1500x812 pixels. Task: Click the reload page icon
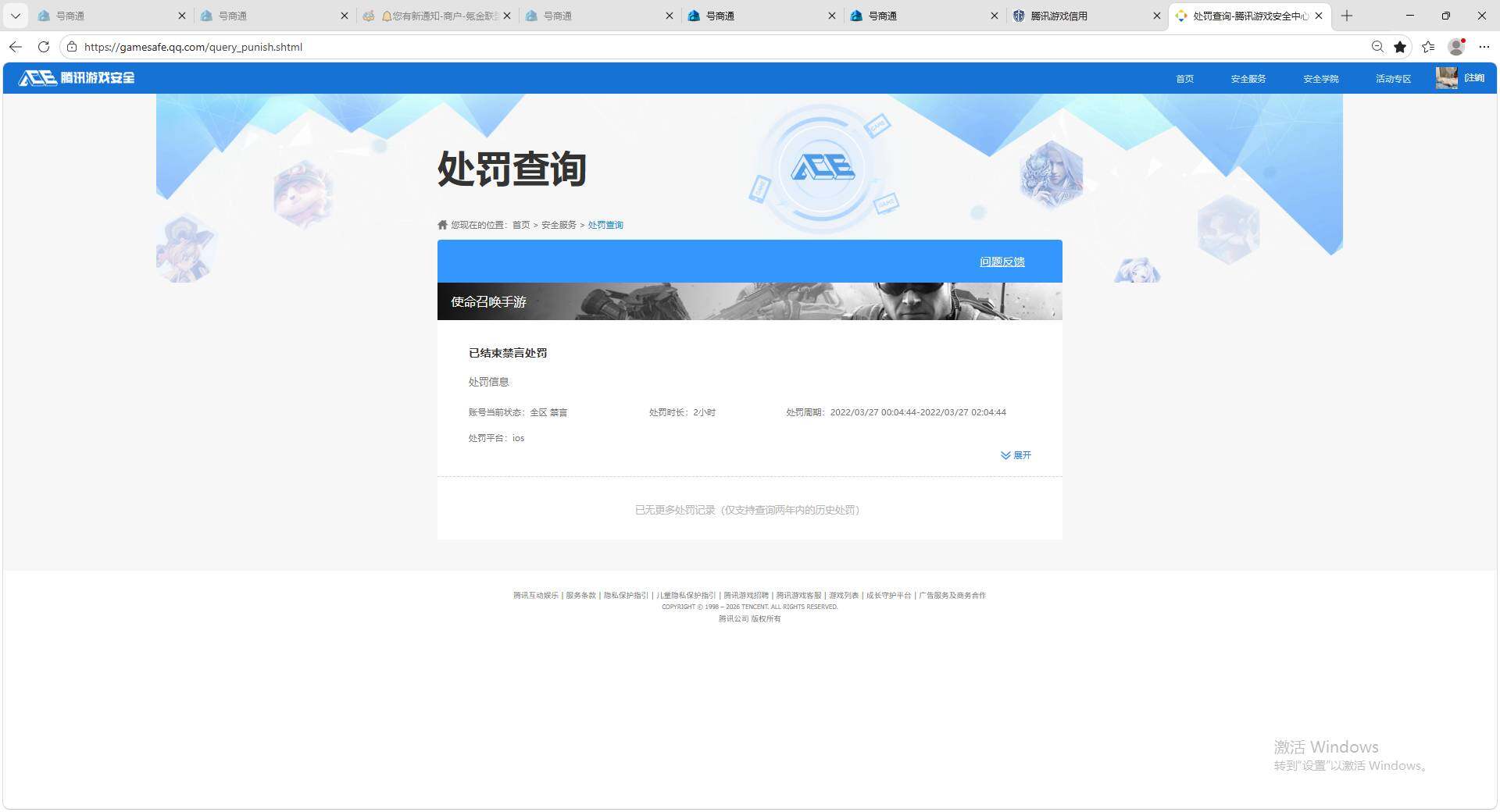pyautogui.click(x=44, y=47)
